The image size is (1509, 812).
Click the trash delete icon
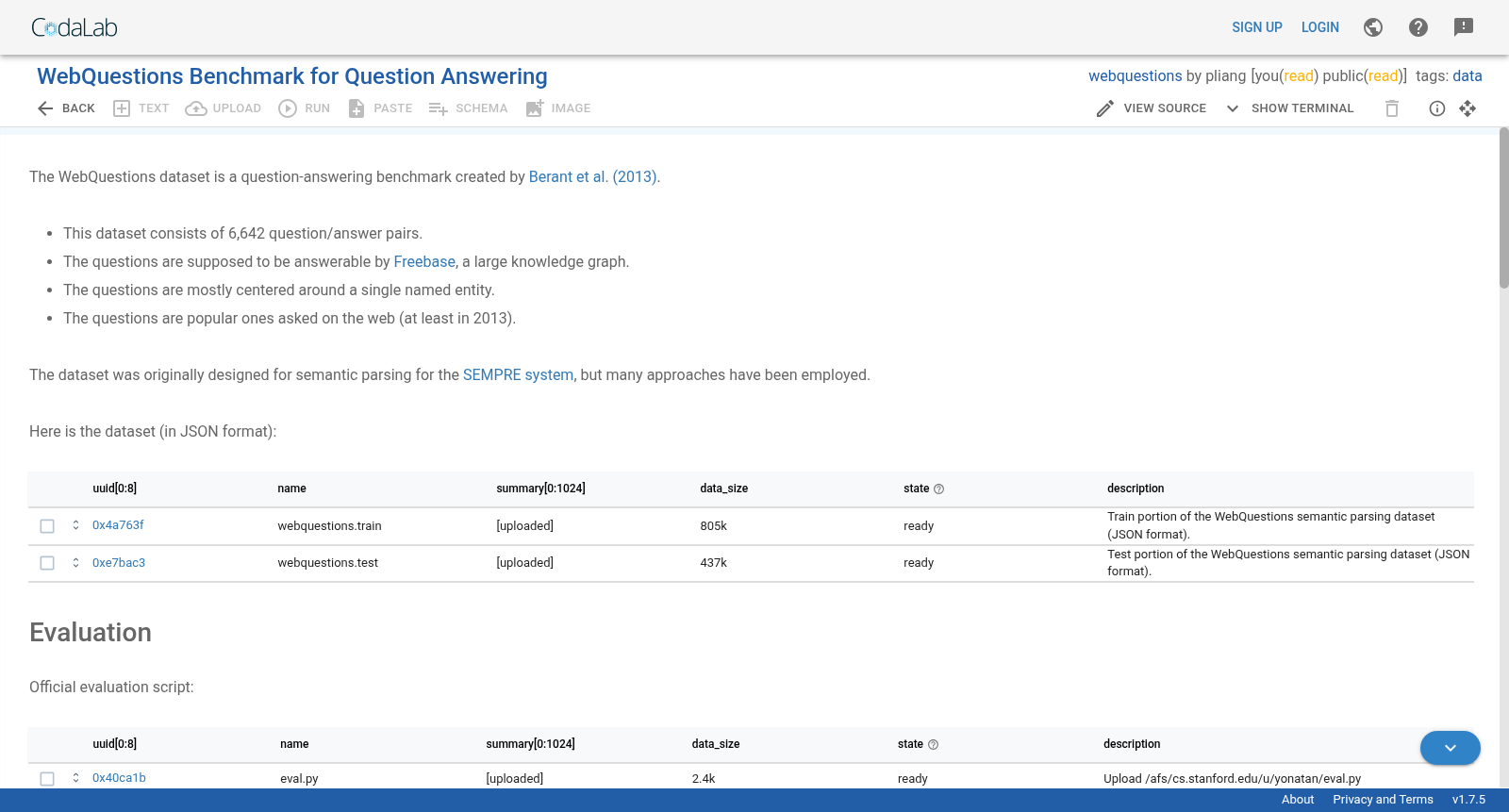point(1392,108)
